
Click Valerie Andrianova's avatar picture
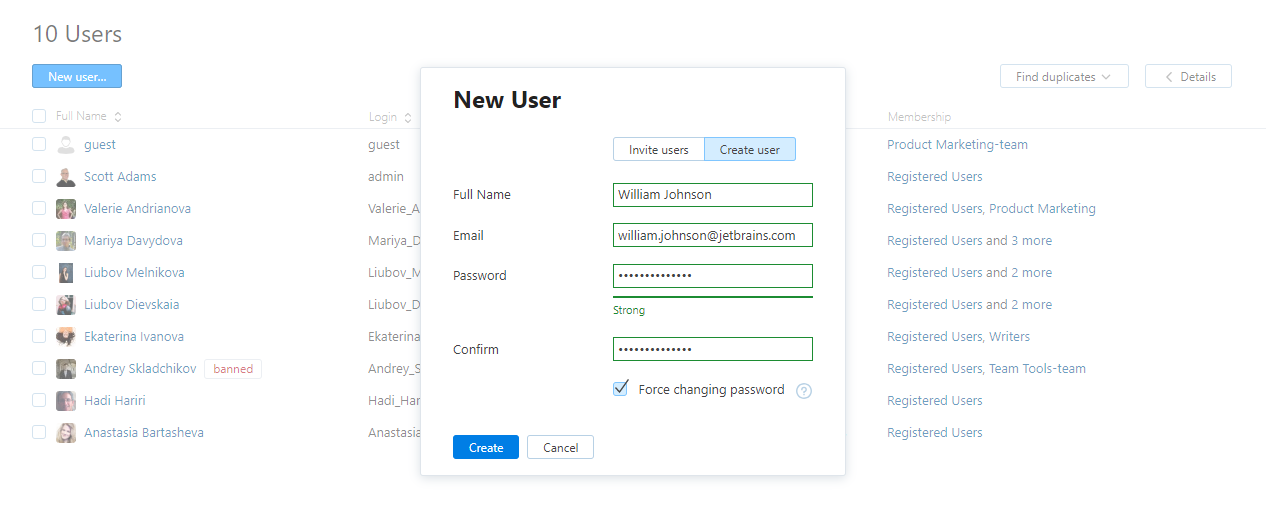(66, 209)
